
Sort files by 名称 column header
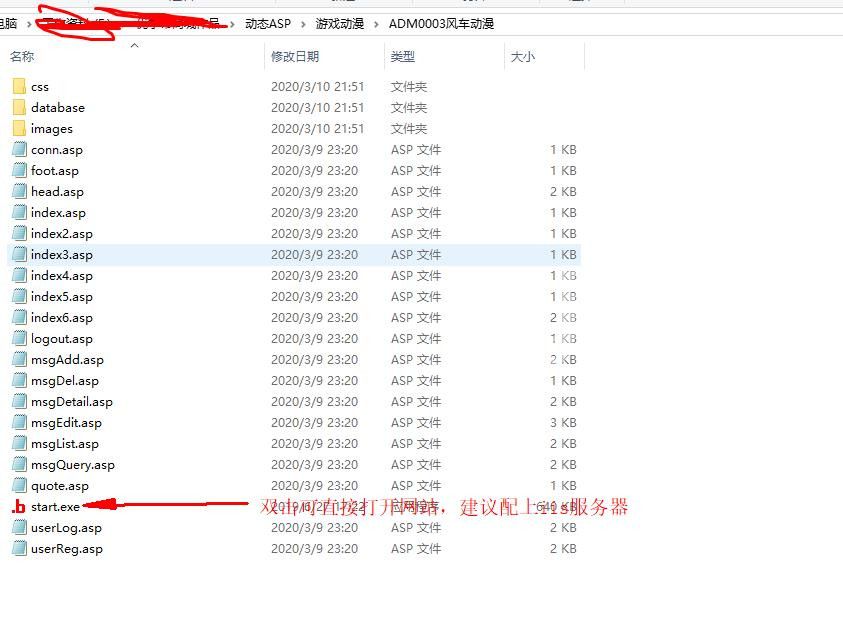pos(23,57)
